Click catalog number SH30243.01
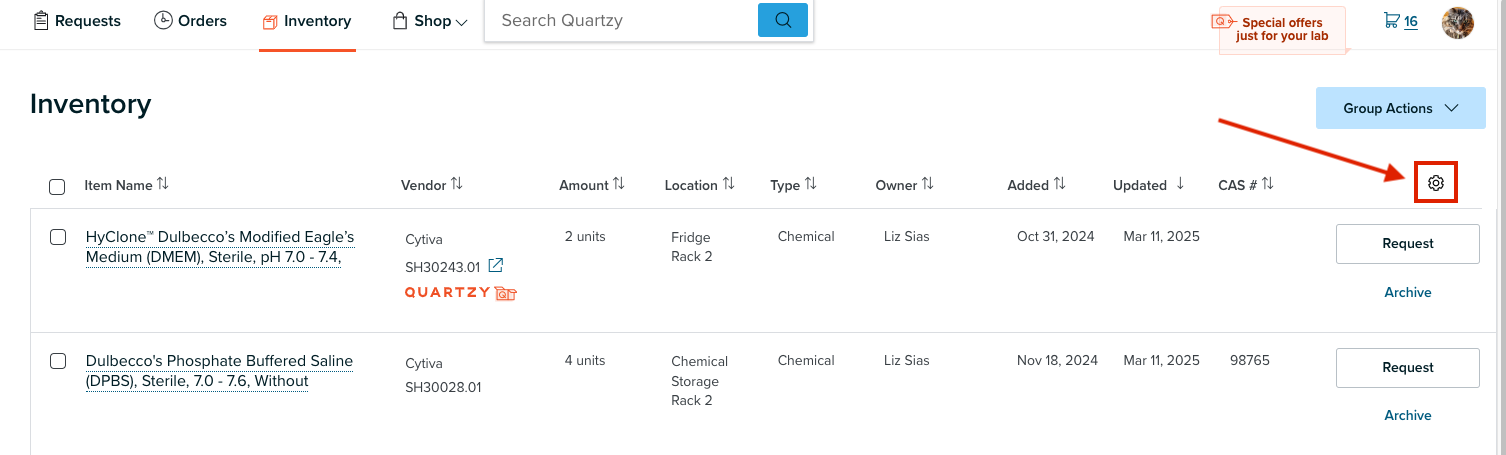This screenshot has width=1506, height=455. coord(442,267)
